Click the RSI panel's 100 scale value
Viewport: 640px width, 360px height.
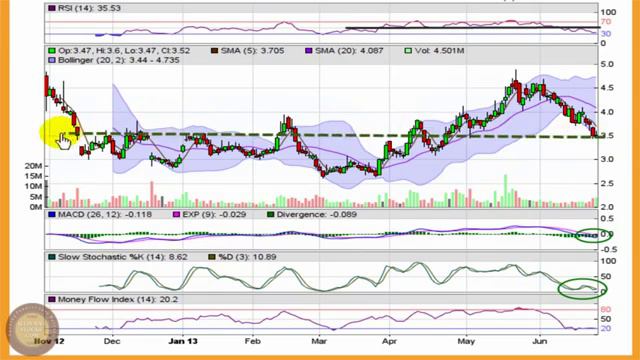(x=608, y=12)
